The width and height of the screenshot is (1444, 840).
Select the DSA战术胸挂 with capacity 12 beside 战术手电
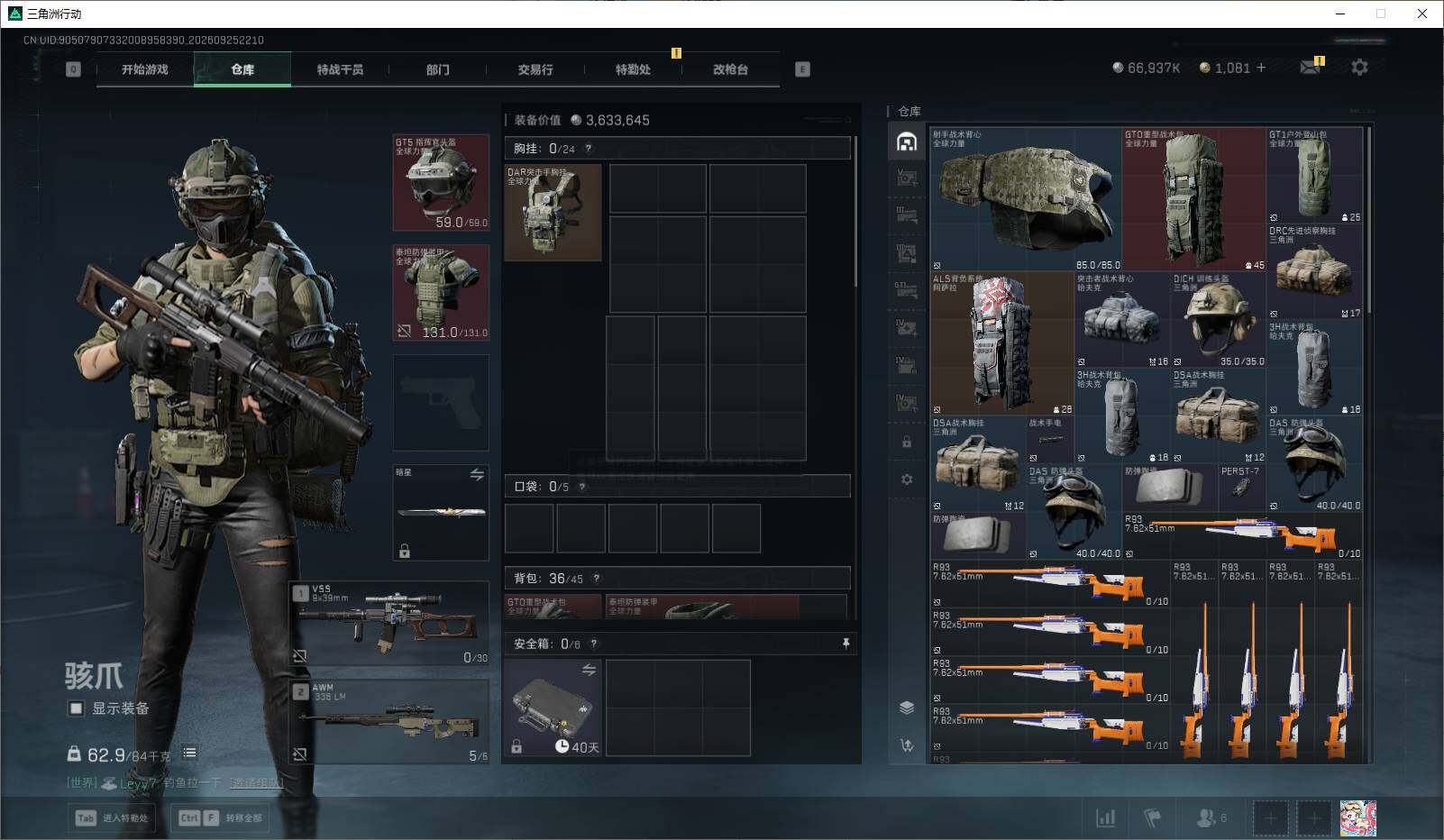(x=979, y=464)
